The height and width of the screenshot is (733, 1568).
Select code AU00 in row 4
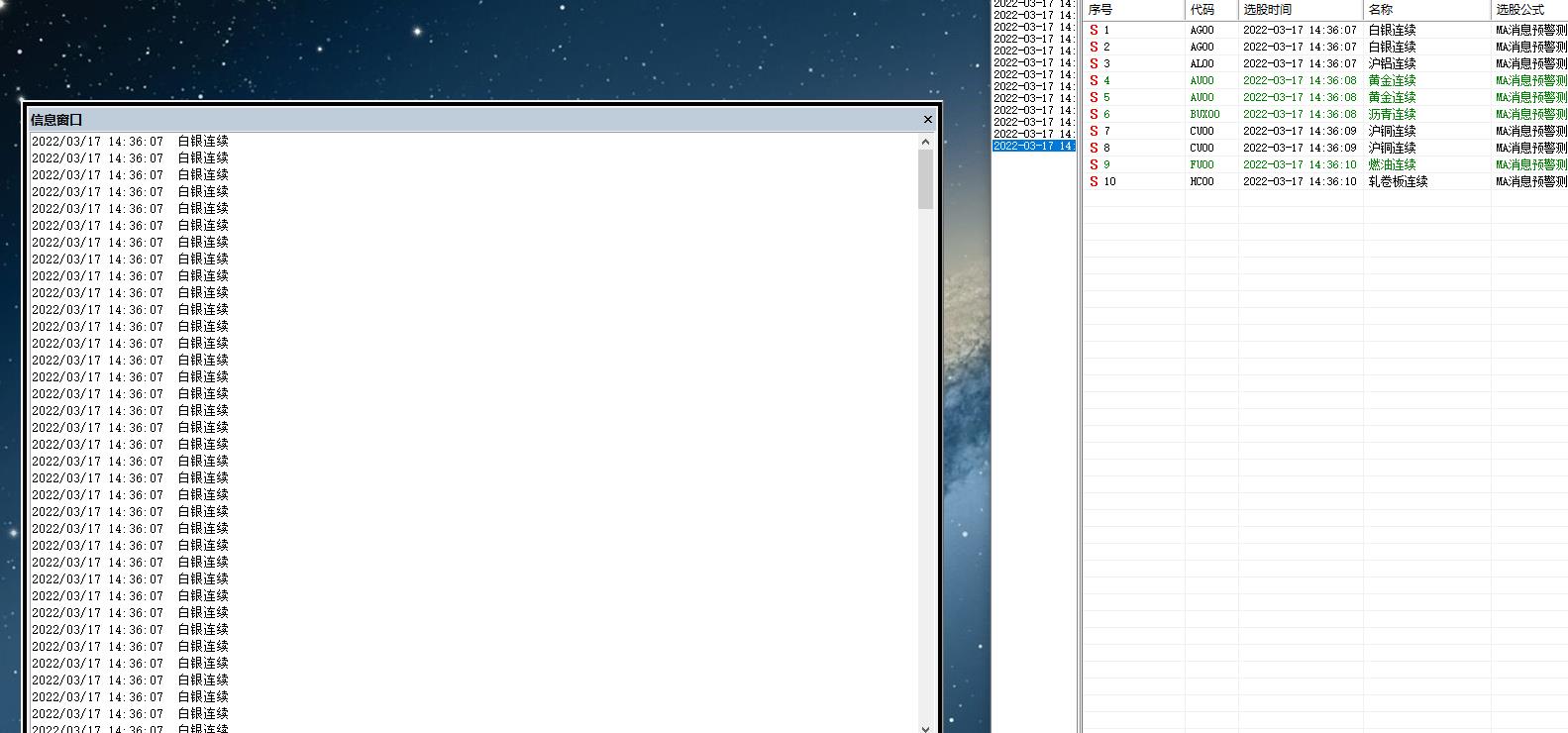[1202, 80]
